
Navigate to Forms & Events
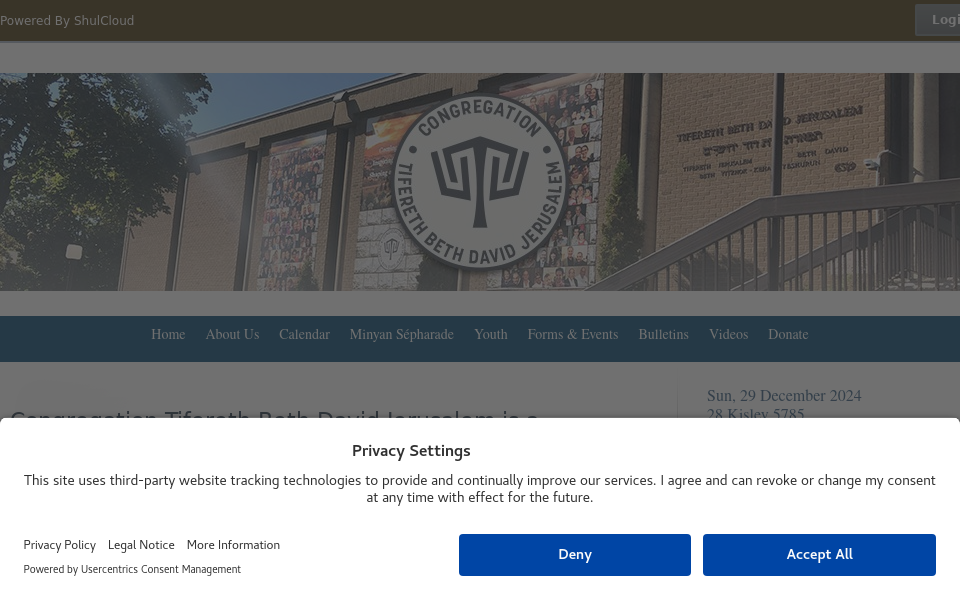tap(573, 335)
